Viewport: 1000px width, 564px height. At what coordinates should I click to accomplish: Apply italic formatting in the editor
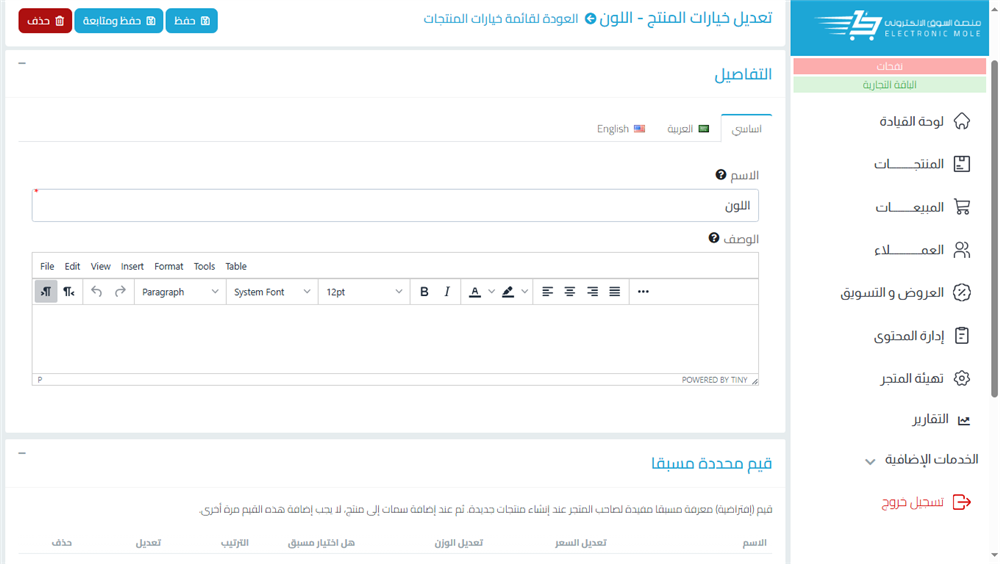coord(447,292)
